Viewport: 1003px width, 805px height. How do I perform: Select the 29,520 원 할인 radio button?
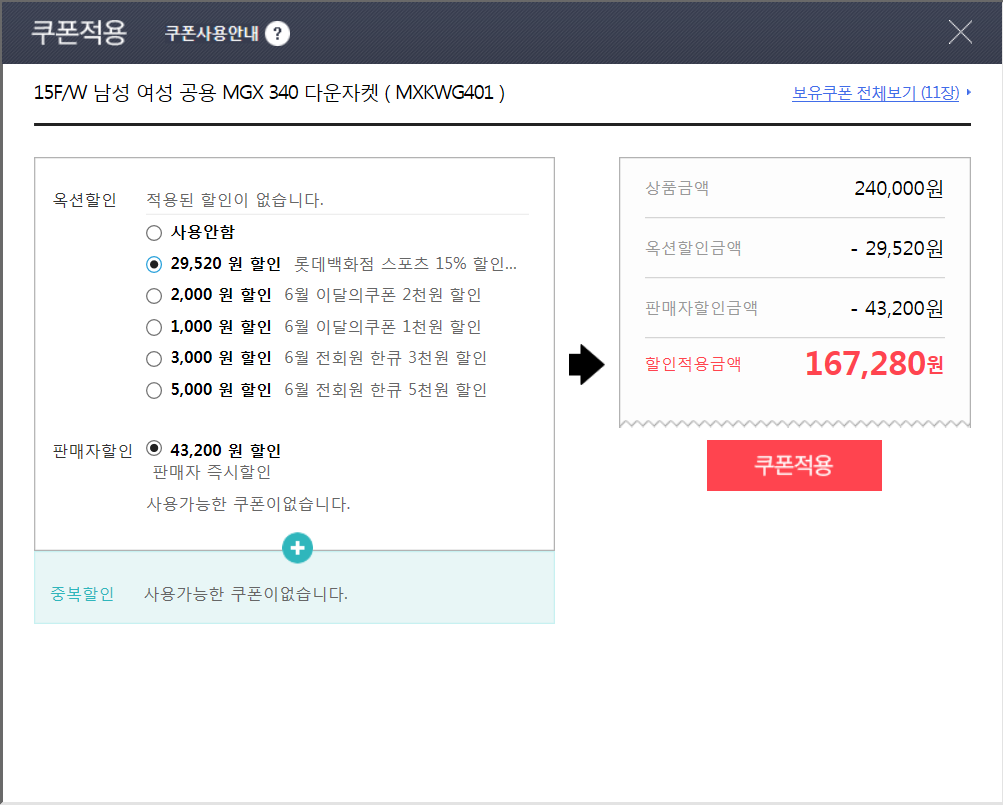coord(154,264)
